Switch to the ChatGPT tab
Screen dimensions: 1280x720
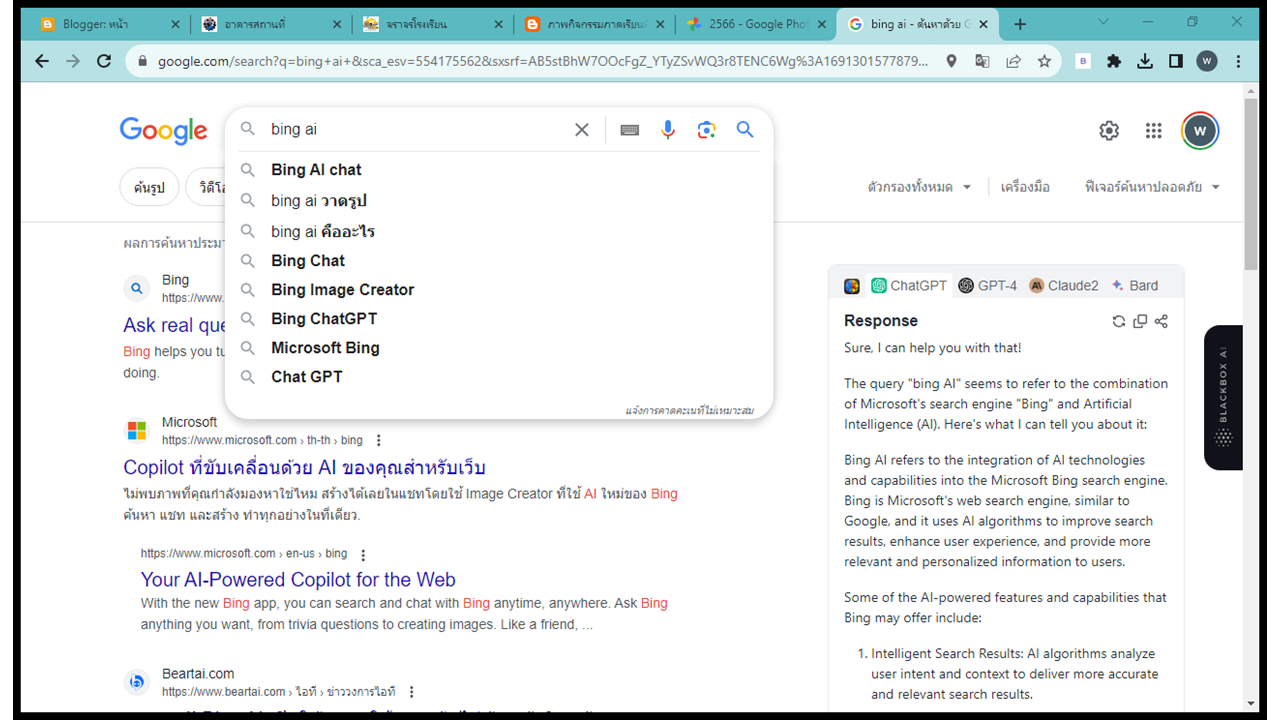tap(909, 286)
